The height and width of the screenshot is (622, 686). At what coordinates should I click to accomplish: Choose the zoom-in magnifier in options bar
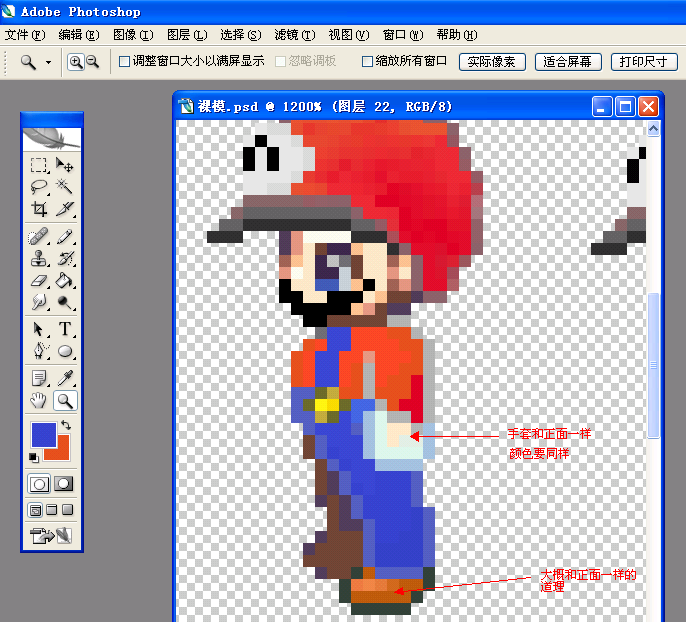tap(76, 62)
